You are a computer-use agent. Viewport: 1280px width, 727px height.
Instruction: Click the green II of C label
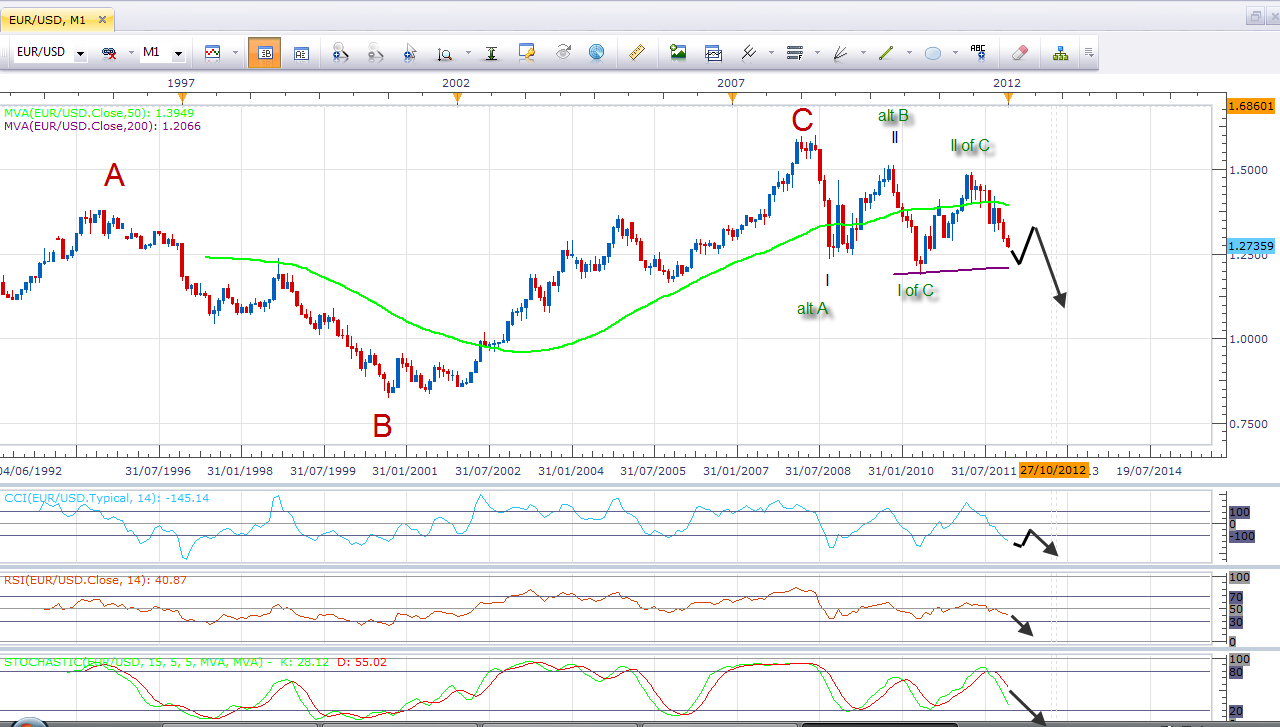(x=970, y=146)
